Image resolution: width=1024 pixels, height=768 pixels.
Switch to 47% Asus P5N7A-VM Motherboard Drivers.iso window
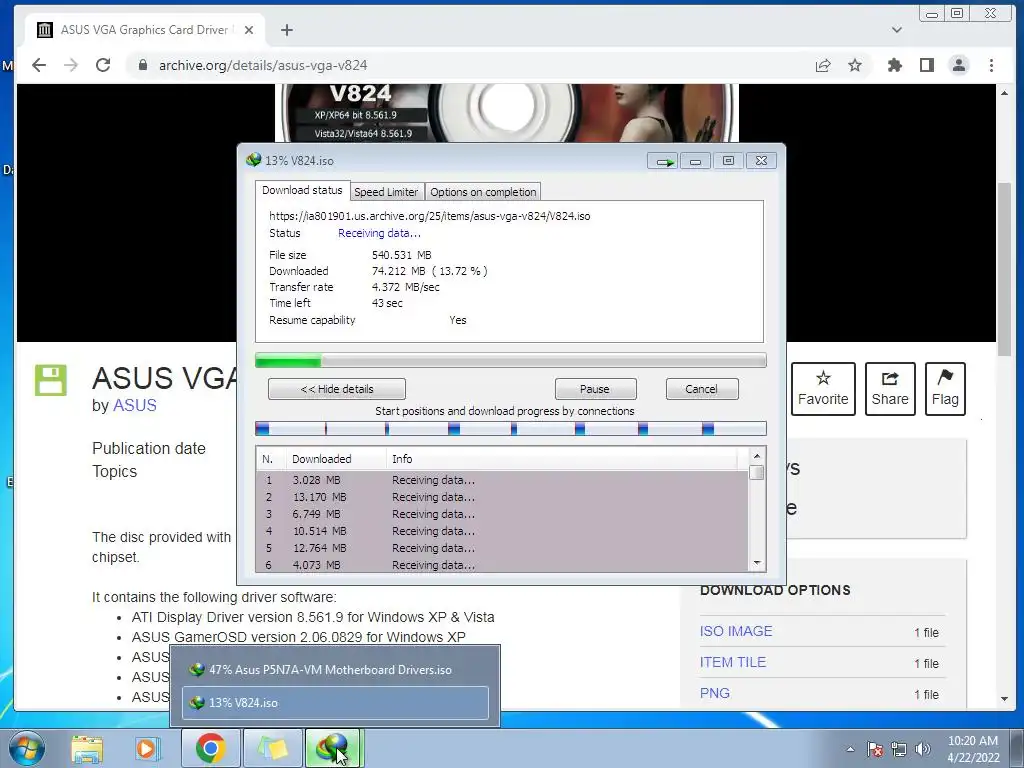(335, 670)
